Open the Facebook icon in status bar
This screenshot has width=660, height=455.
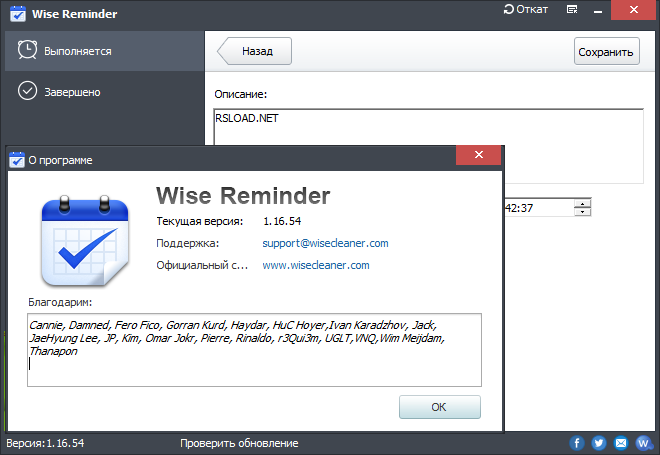click(x=577, y=443)
